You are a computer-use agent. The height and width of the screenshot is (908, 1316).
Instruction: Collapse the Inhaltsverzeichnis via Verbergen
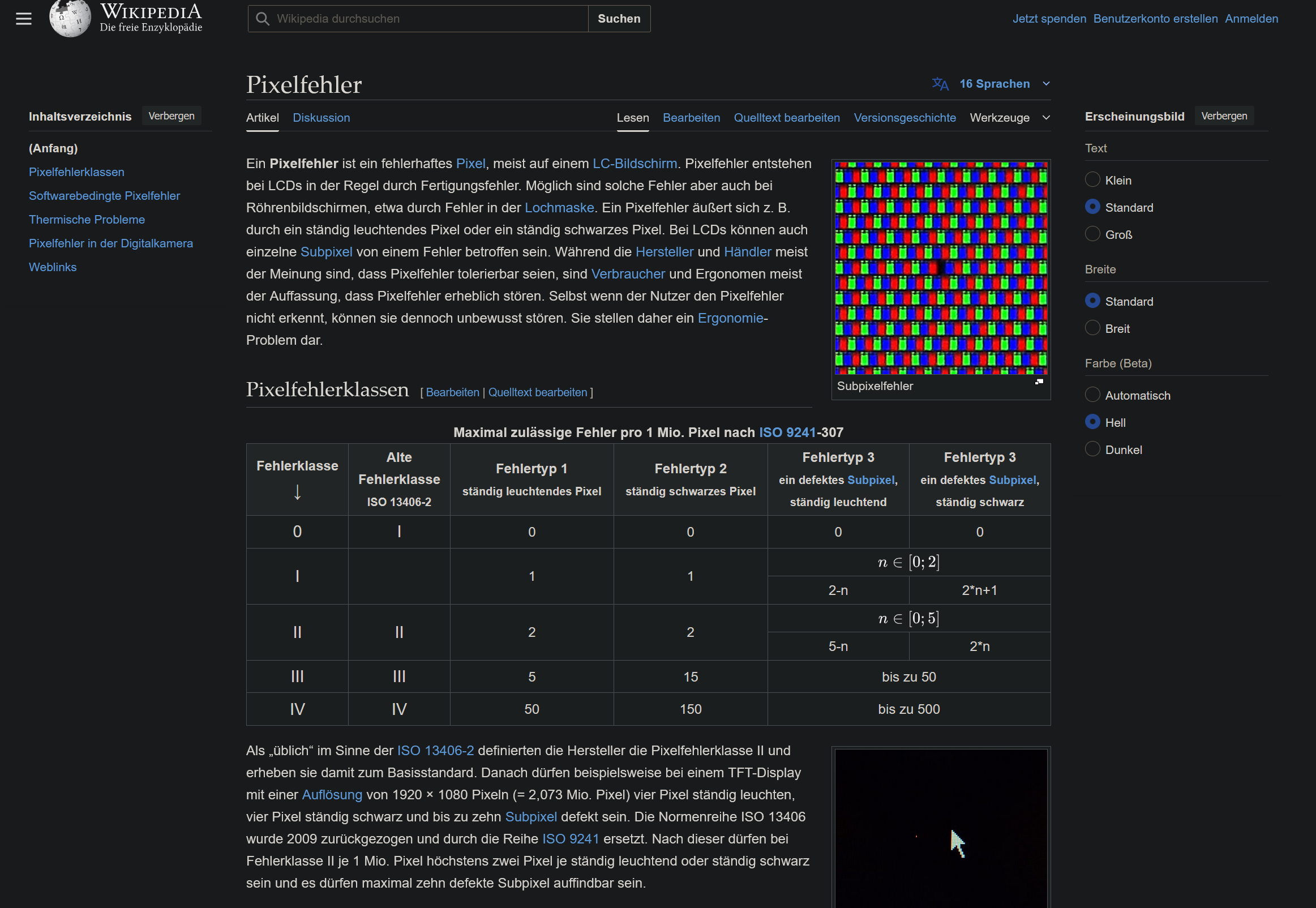pyautogui.click(x=171, y=115)
